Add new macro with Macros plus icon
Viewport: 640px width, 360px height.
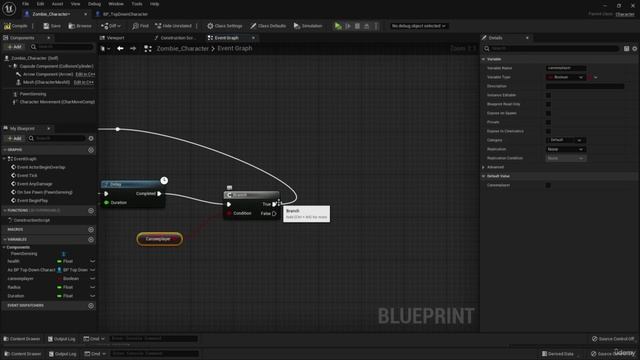(91, 230)
